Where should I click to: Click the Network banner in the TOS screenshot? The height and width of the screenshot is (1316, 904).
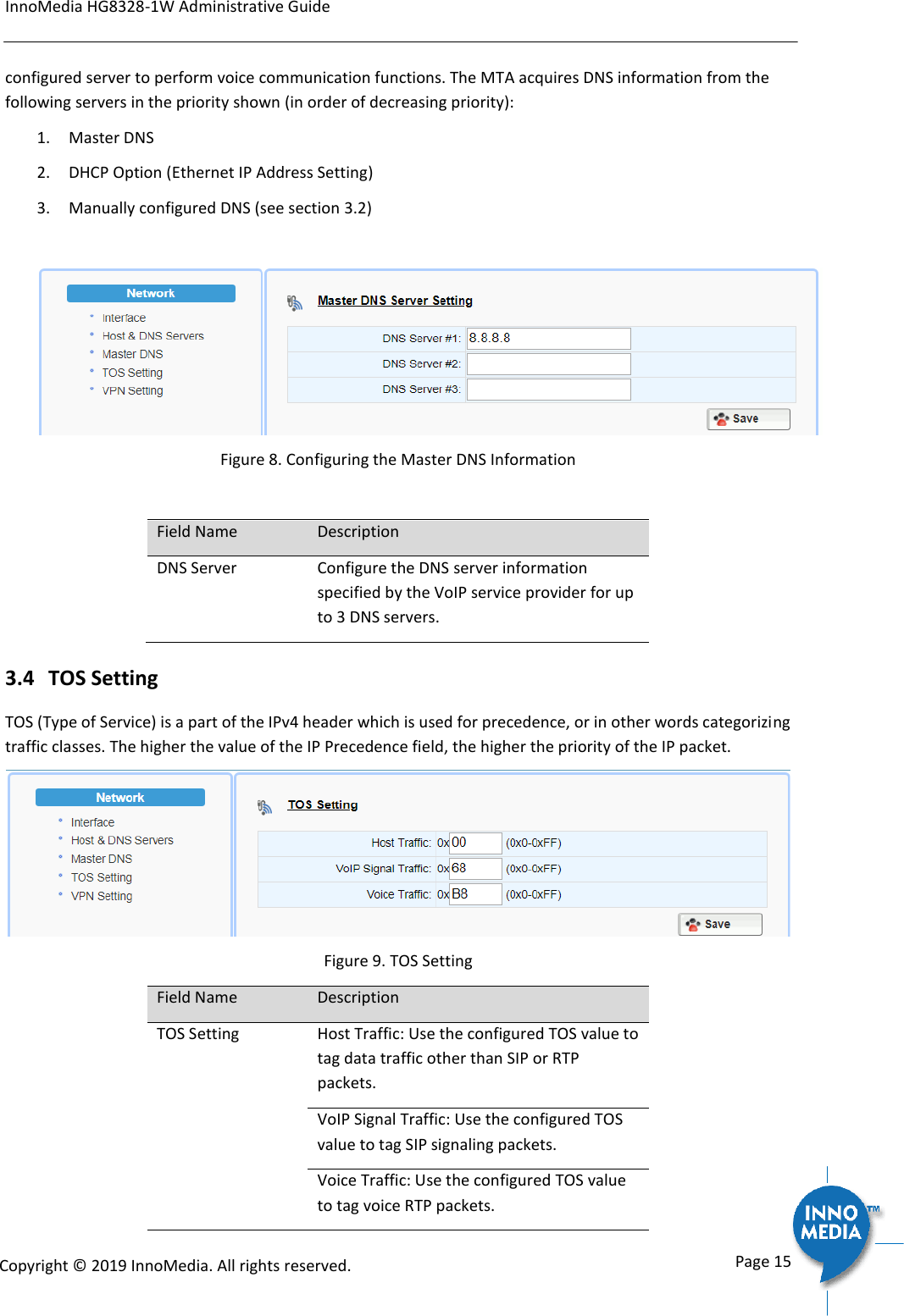(x=119, y=796)
